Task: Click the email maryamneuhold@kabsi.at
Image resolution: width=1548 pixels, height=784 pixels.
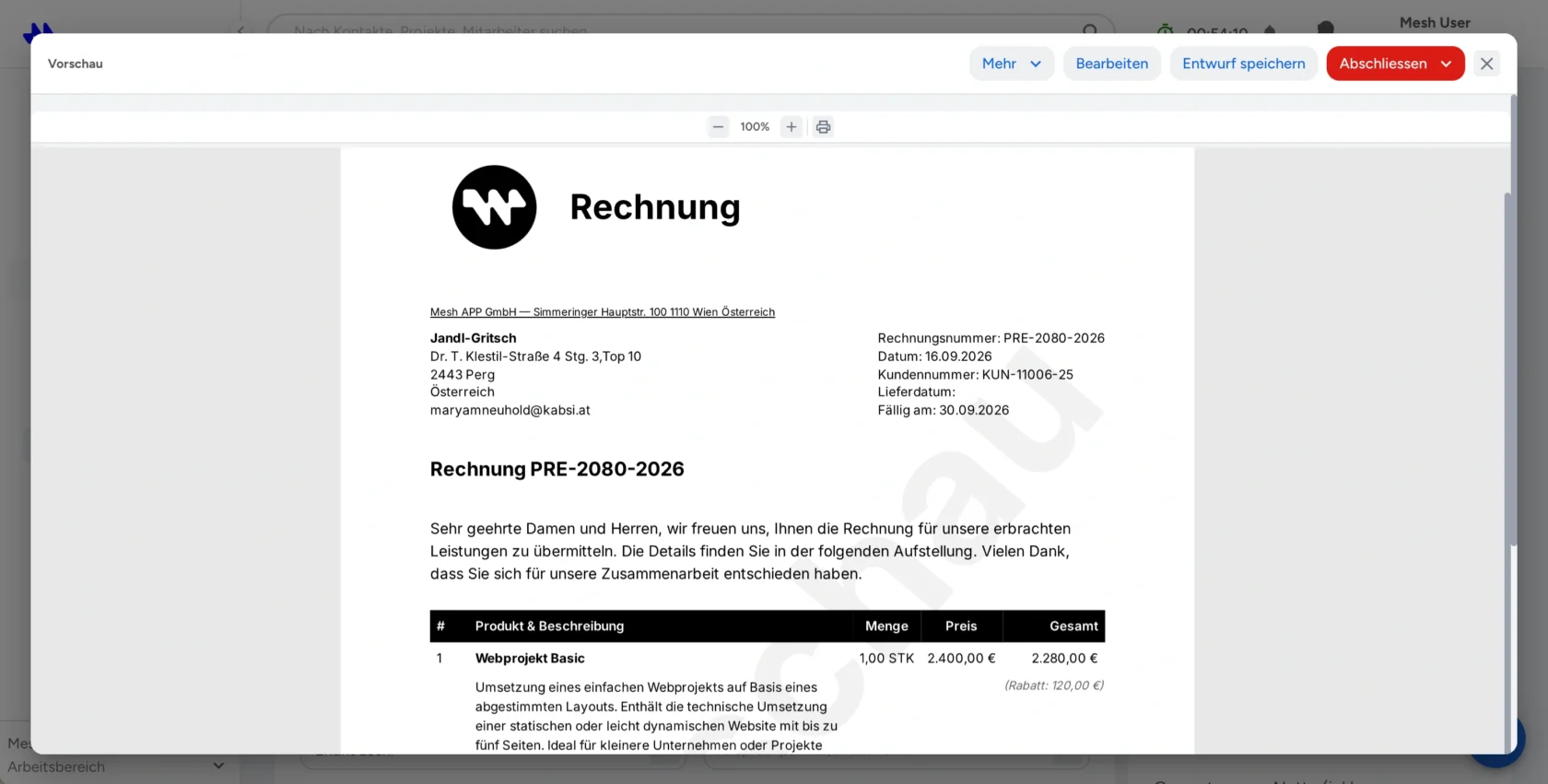Action: (x=510, y=410)
